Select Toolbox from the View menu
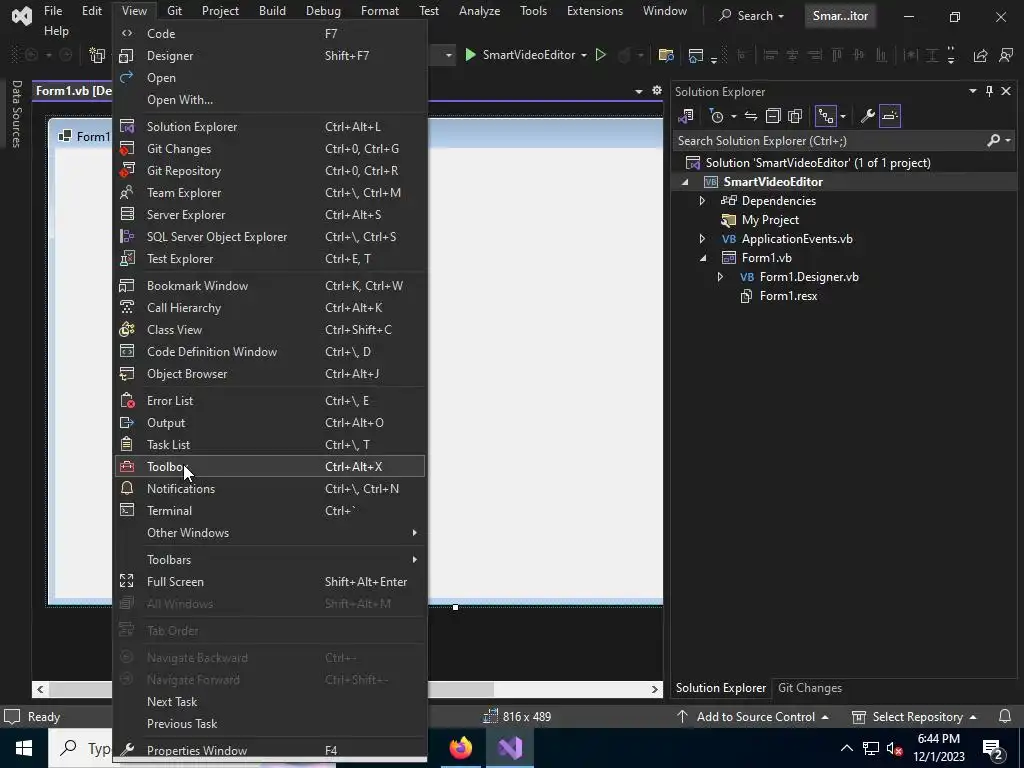Image resolution: width=1024 pixels, height=768 pixels. coord(270,466)
